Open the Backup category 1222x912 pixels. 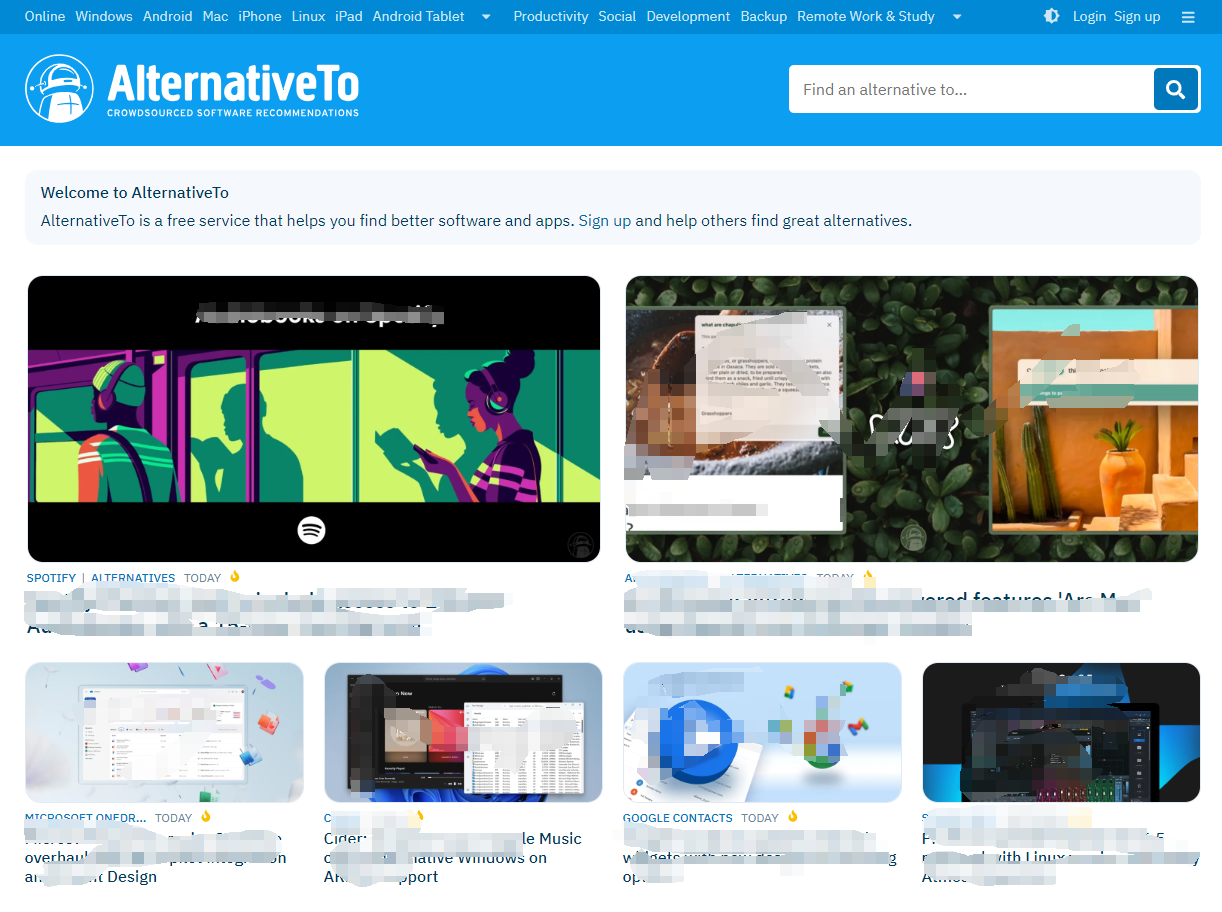[x=764, y=16]
